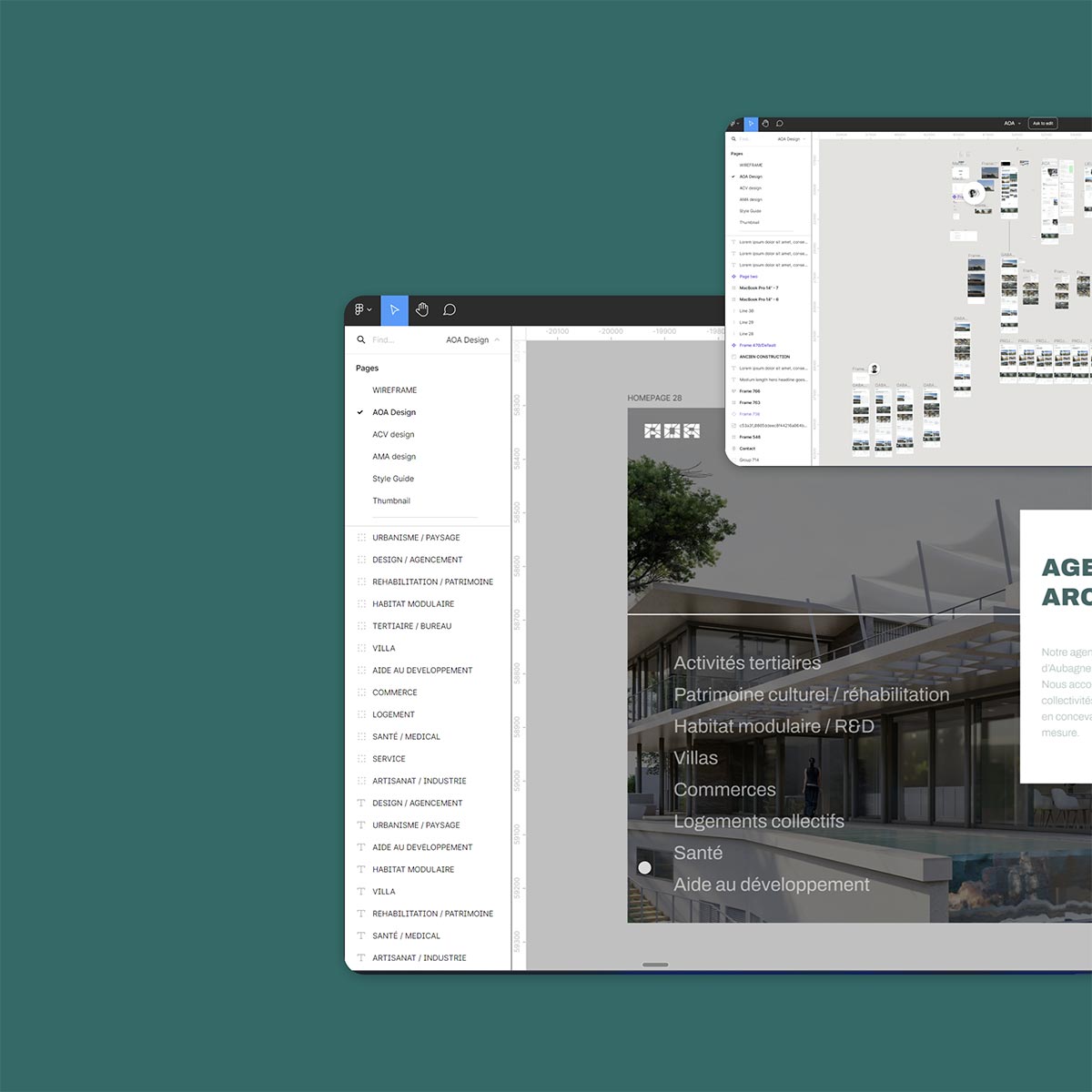
Task: Select checked AOA Design page, large window
Action: point(394,412)
